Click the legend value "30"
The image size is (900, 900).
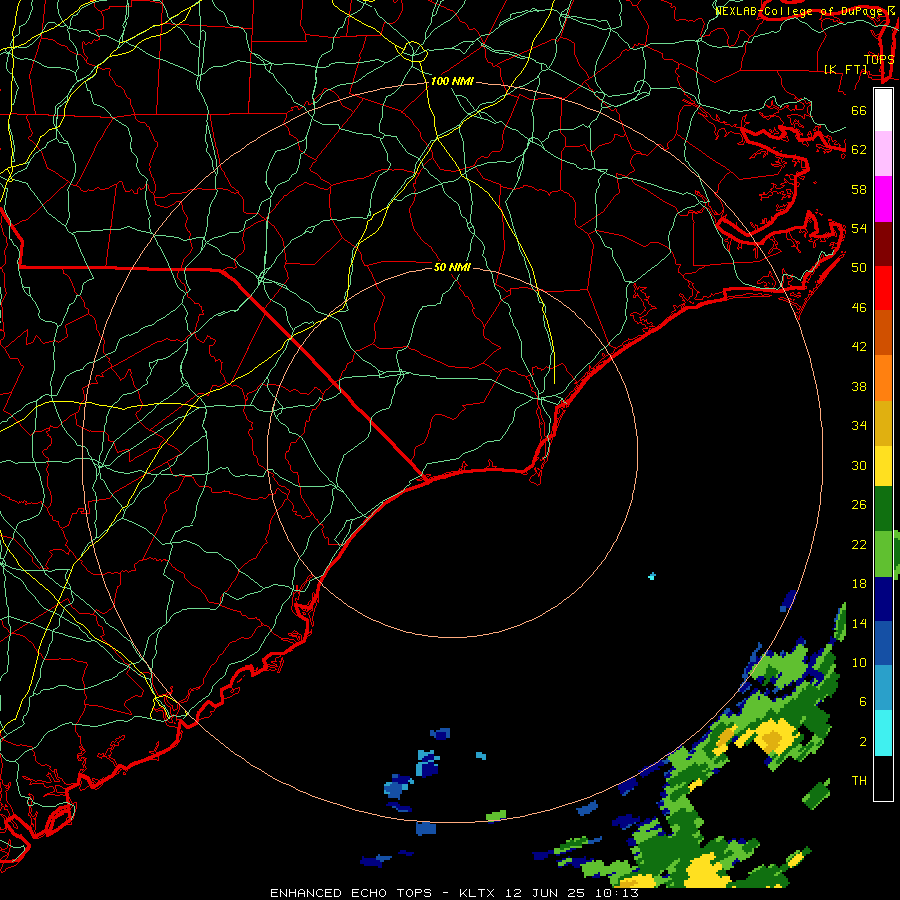point(859,465)
